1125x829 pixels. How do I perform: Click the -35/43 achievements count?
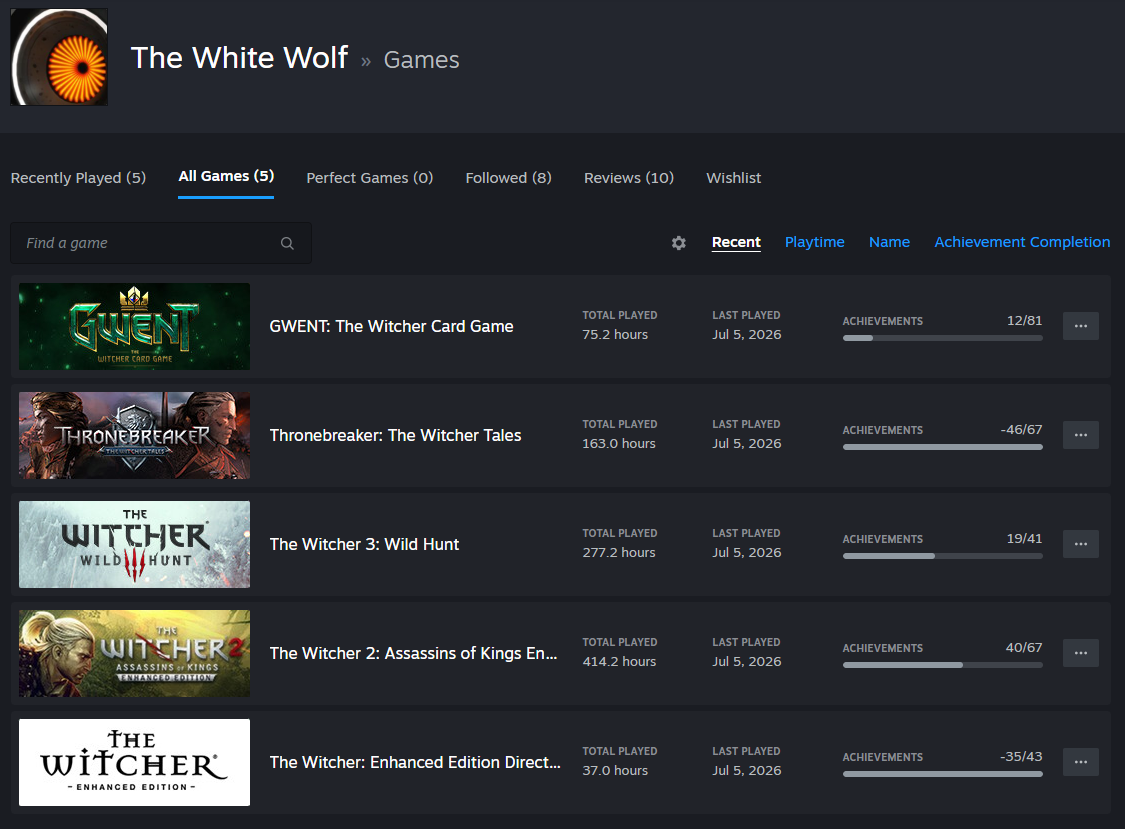1021,757
